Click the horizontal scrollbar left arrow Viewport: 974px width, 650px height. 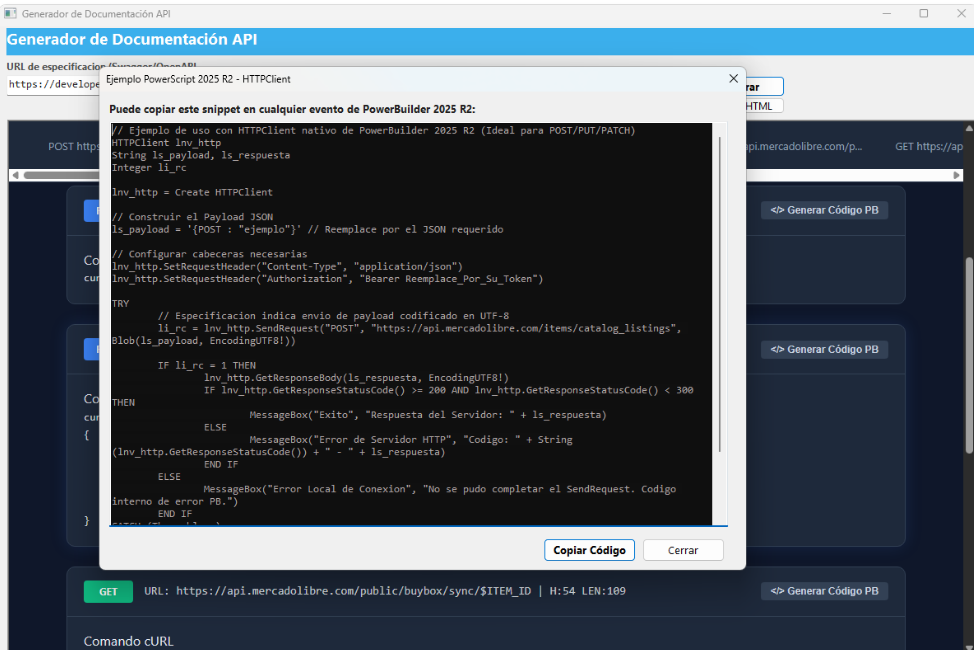[16, 175]
